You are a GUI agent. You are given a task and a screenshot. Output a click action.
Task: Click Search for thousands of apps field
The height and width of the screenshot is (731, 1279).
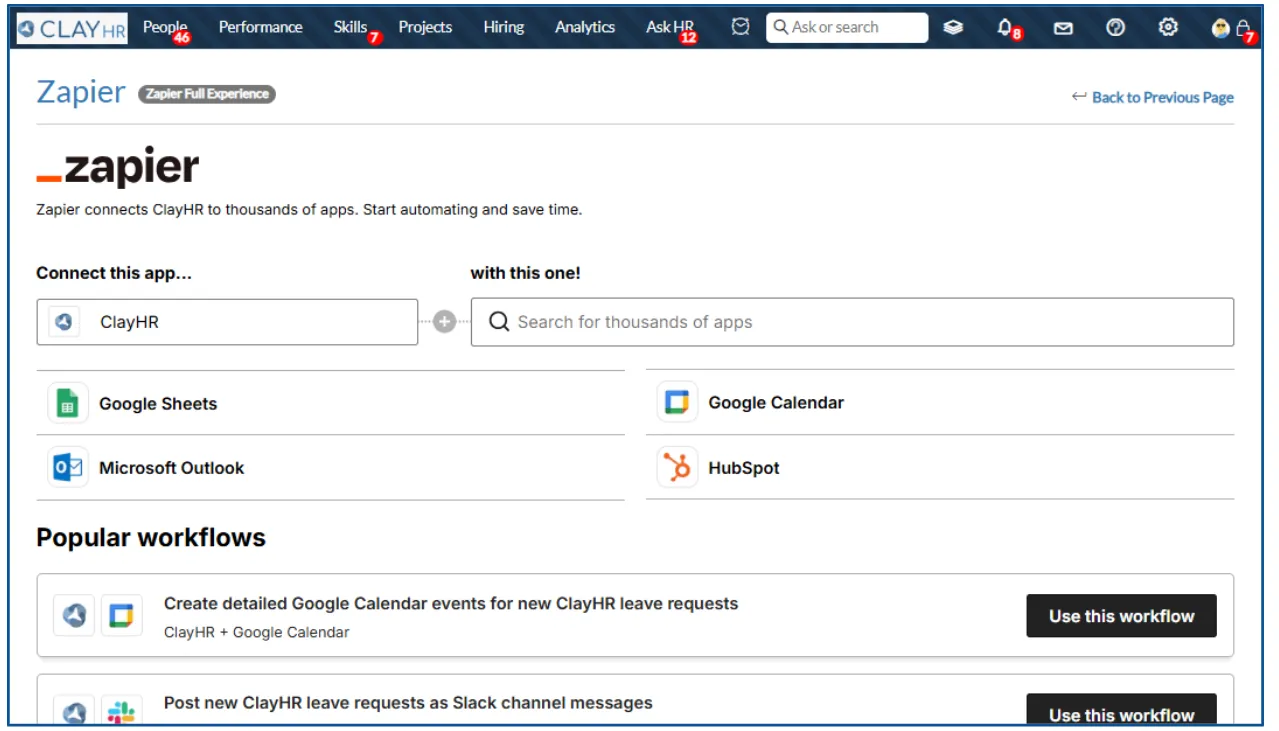(x=852, y=322)
